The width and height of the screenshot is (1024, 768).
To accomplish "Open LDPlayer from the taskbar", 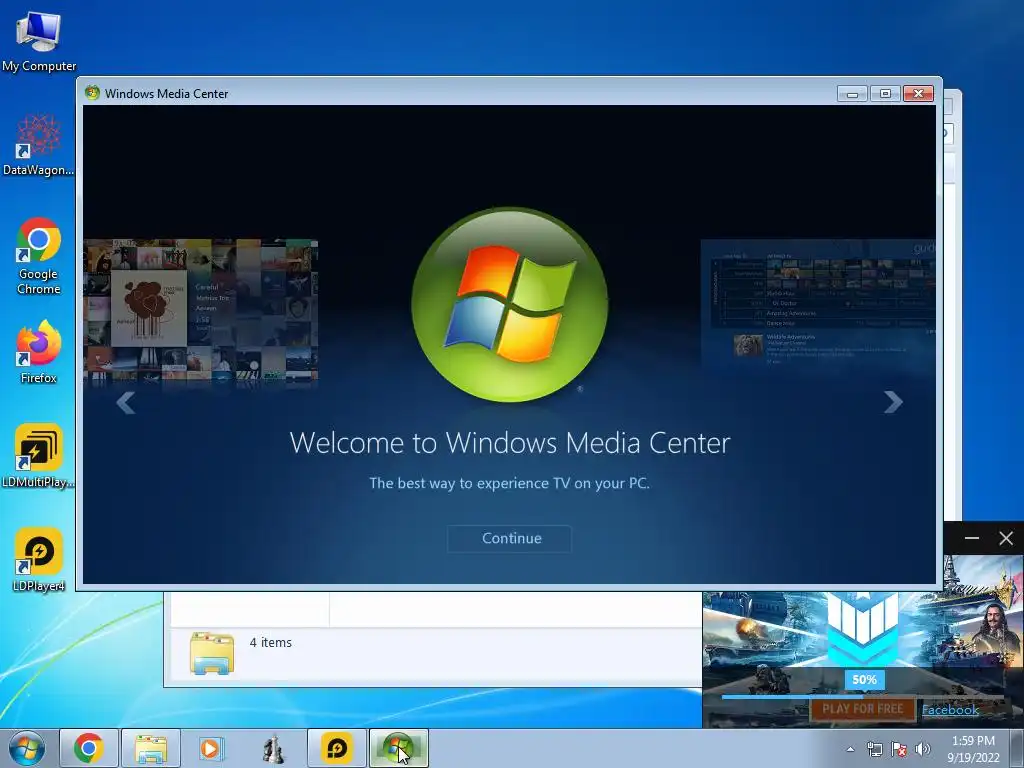I will tap(336, 748).
